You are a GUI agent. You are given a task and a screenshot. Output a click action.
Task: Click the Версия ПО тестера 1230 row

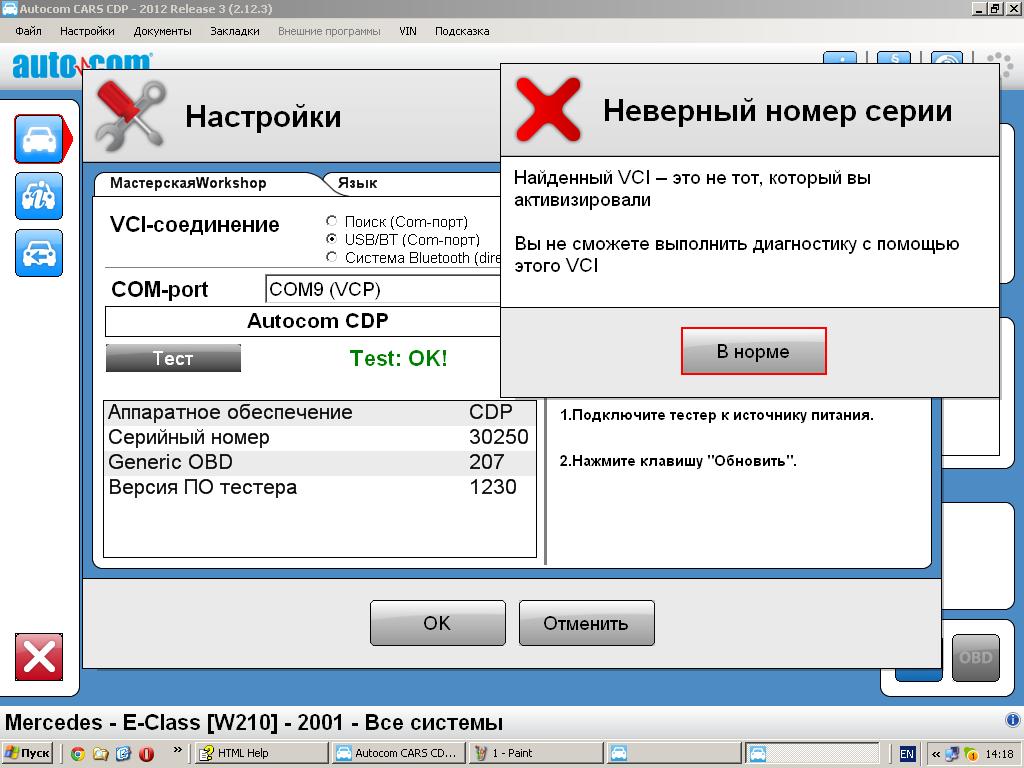[319, 487]
